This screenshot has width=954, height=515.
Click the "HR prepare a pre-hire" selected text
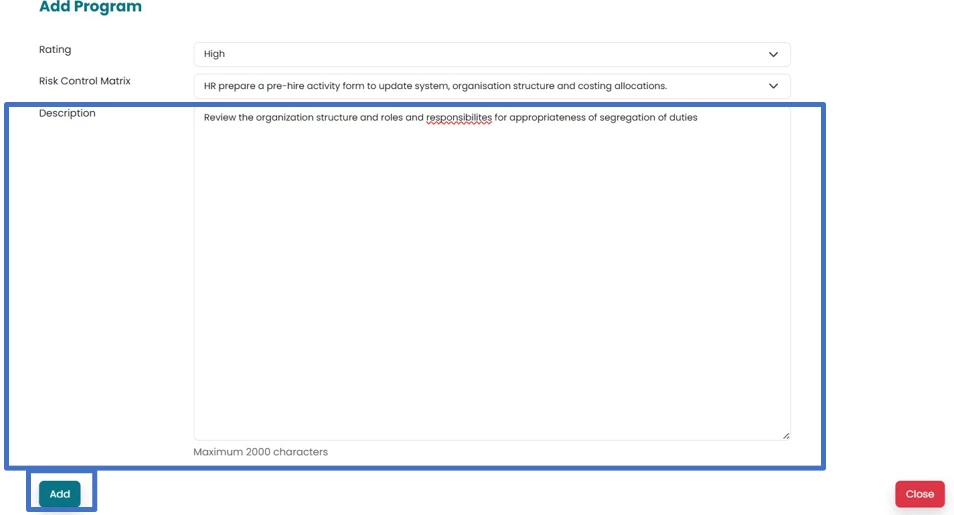(x=260, y=86)
